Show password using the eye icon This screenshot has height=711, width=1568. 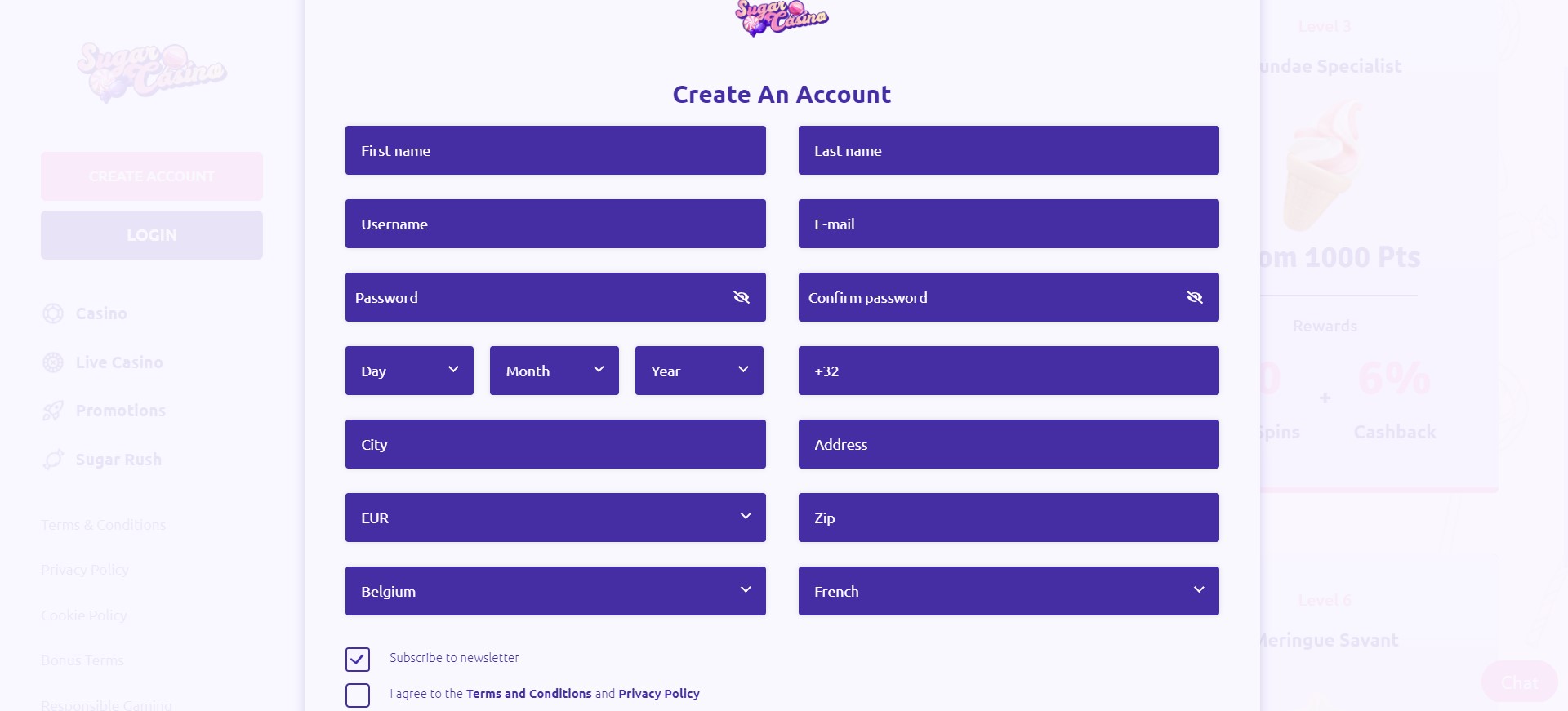(x=742, y=297)
